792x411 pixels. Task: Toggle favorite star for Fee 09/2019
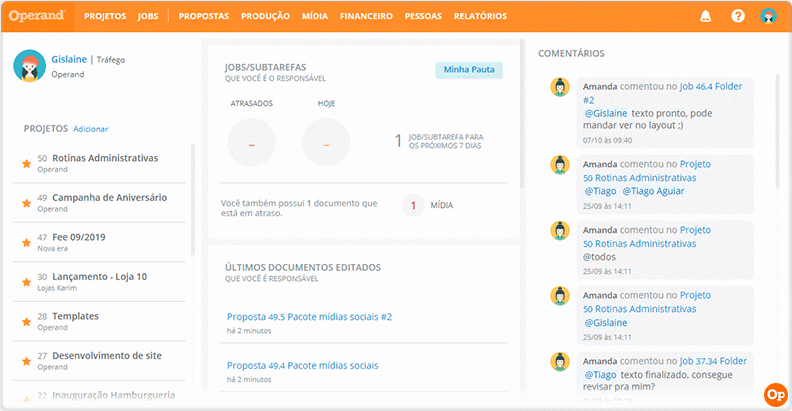coord(26,243)
